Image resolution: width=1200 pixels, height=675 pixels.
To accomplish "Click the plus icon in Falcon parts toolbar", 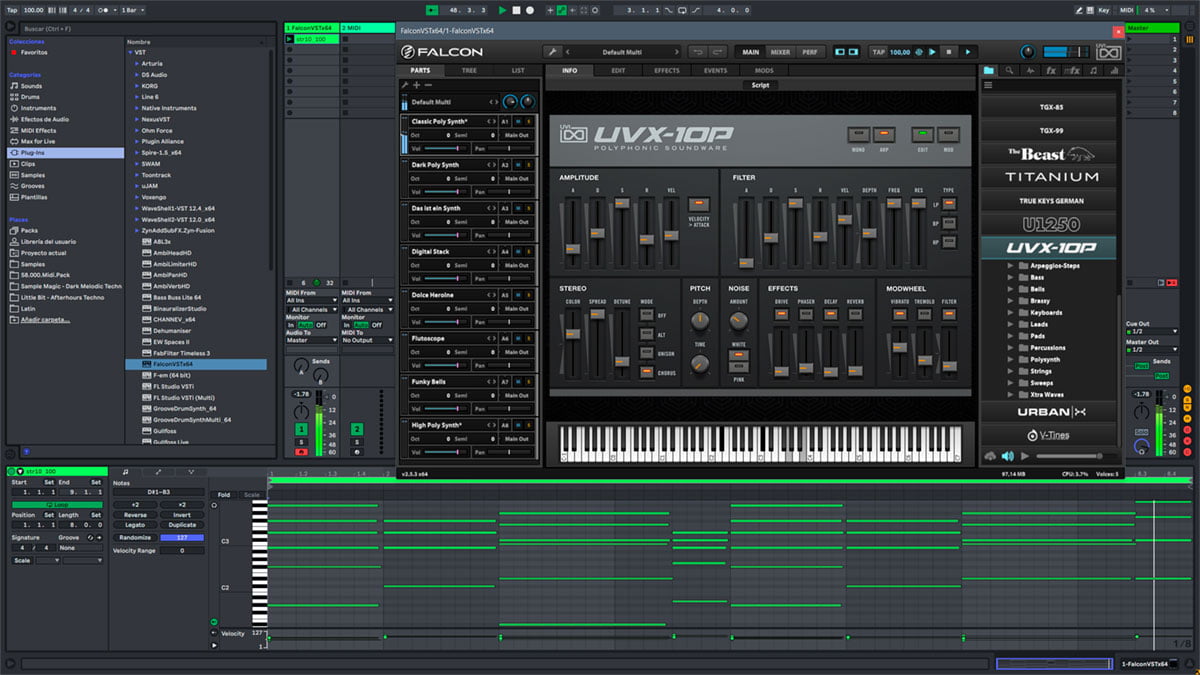I will (x=417, y=86).
